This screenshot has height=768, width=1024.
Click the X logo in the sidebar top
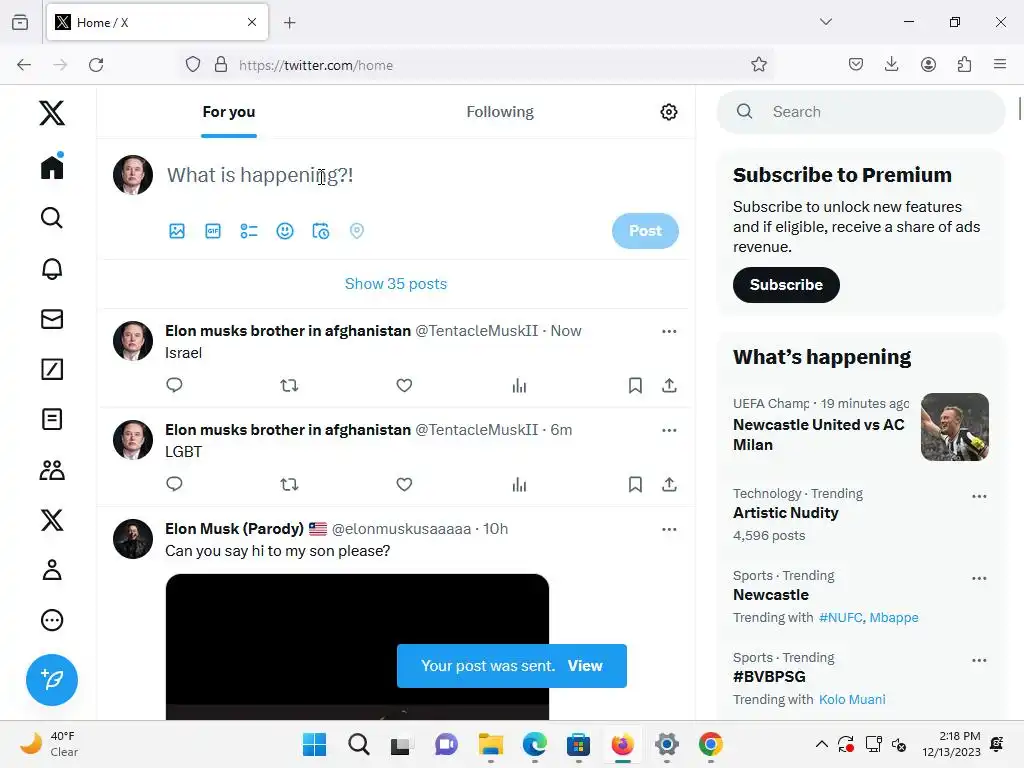[x=52, y=113]
